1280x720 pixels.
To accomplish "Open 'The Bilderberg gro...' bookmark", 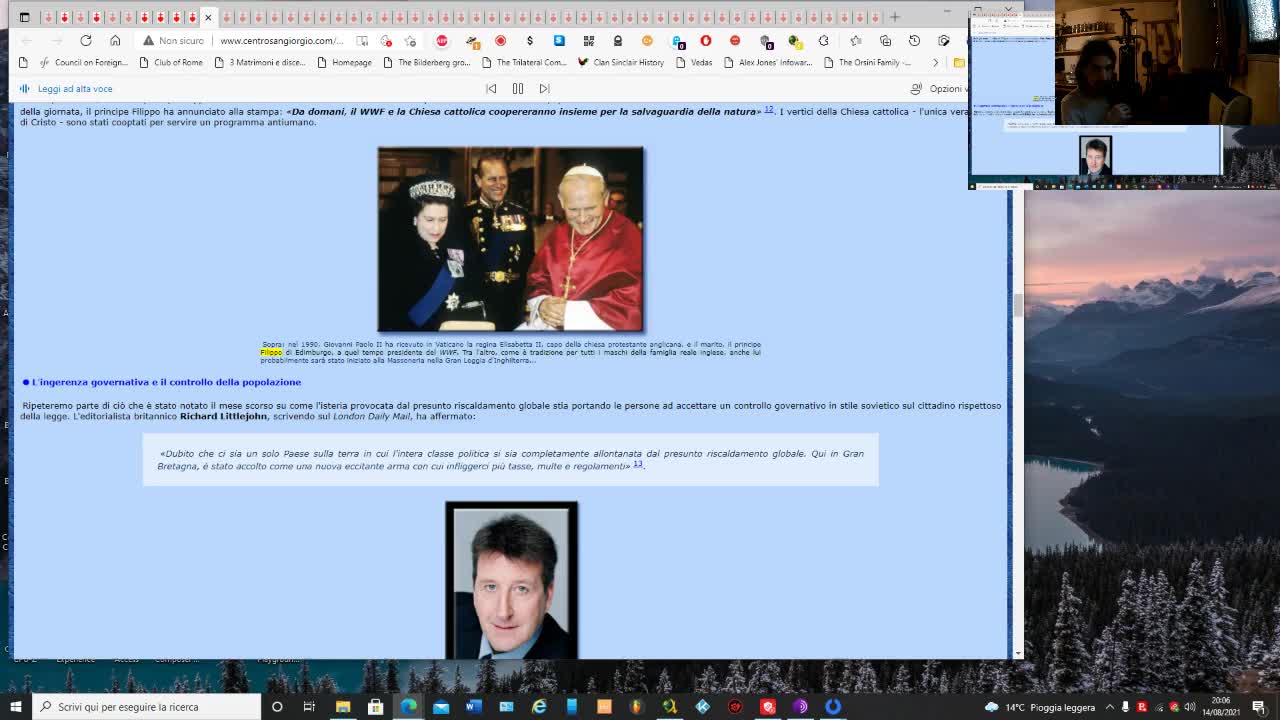I will [426, 62].
